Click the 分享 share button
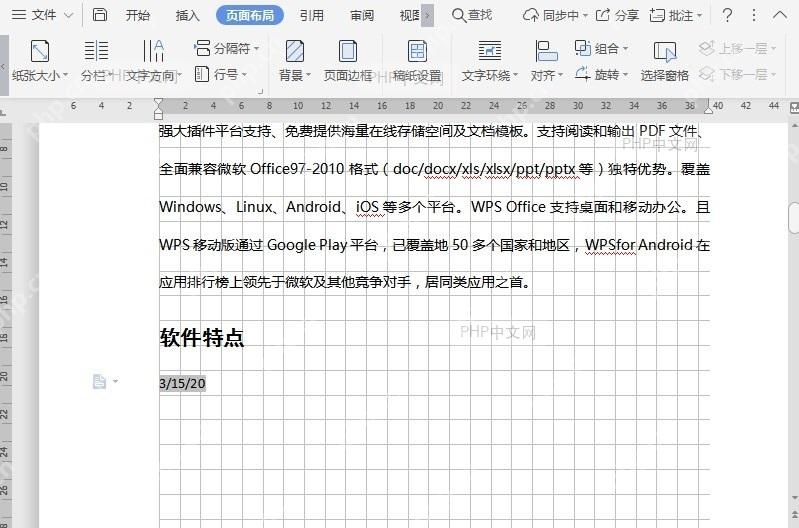This screenshot has height=528, width=799. click(x=617, y=15)
